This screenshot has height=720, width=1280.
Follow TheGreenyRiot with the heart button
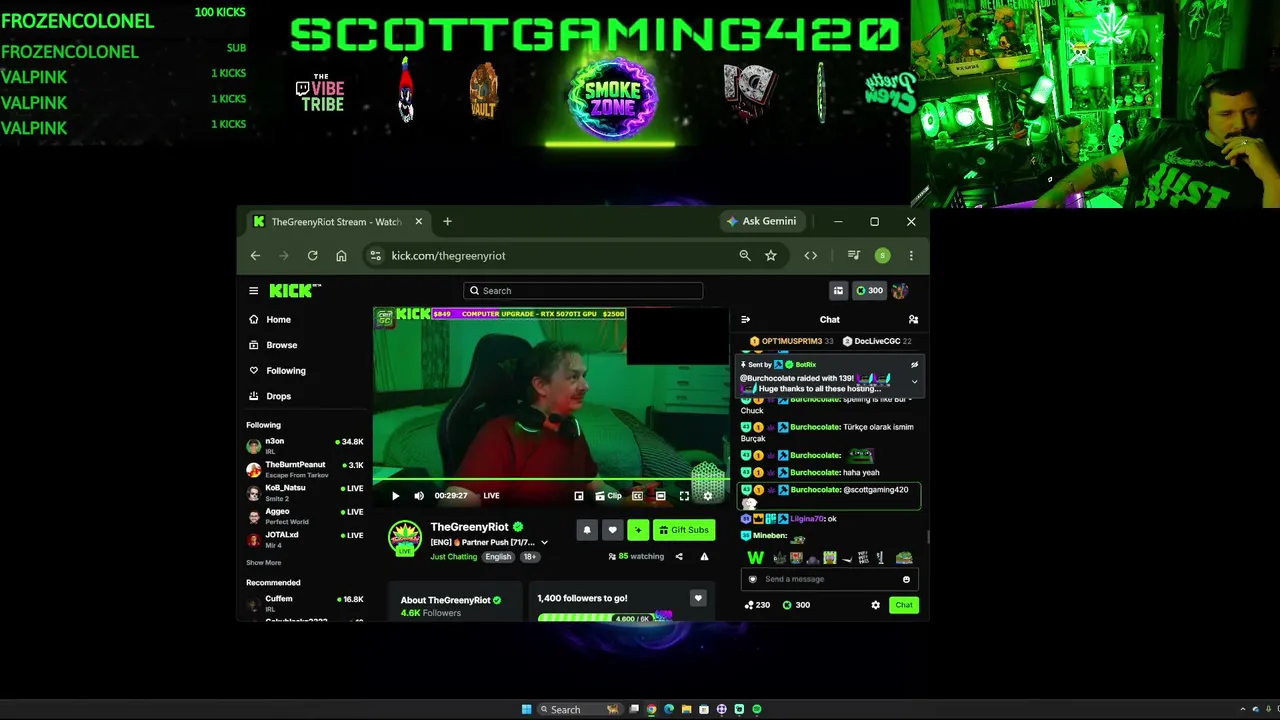[x=612, y=530]
